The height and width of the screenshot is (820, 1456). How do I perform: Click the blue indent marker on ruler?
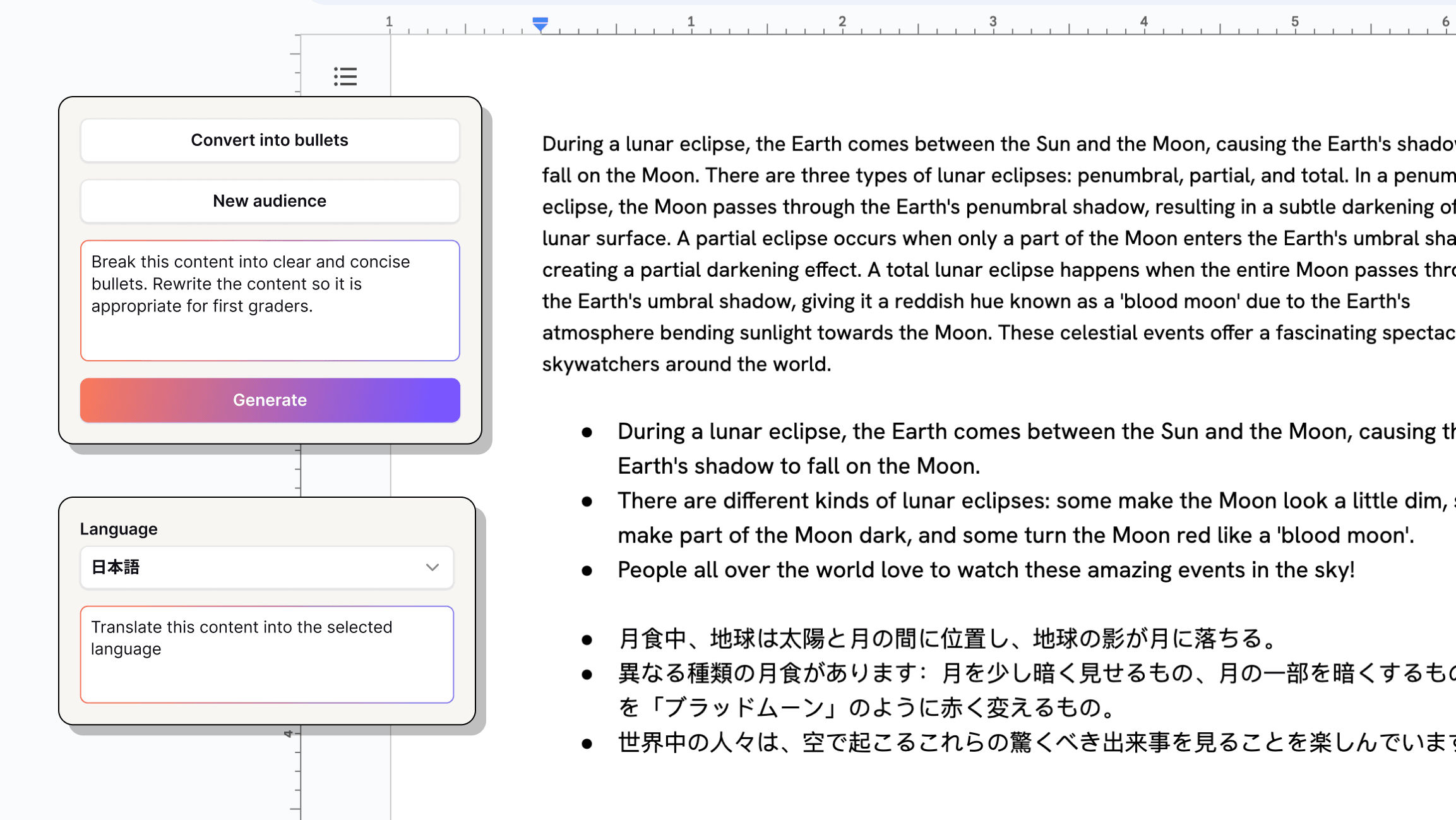[x=540, y=24]
